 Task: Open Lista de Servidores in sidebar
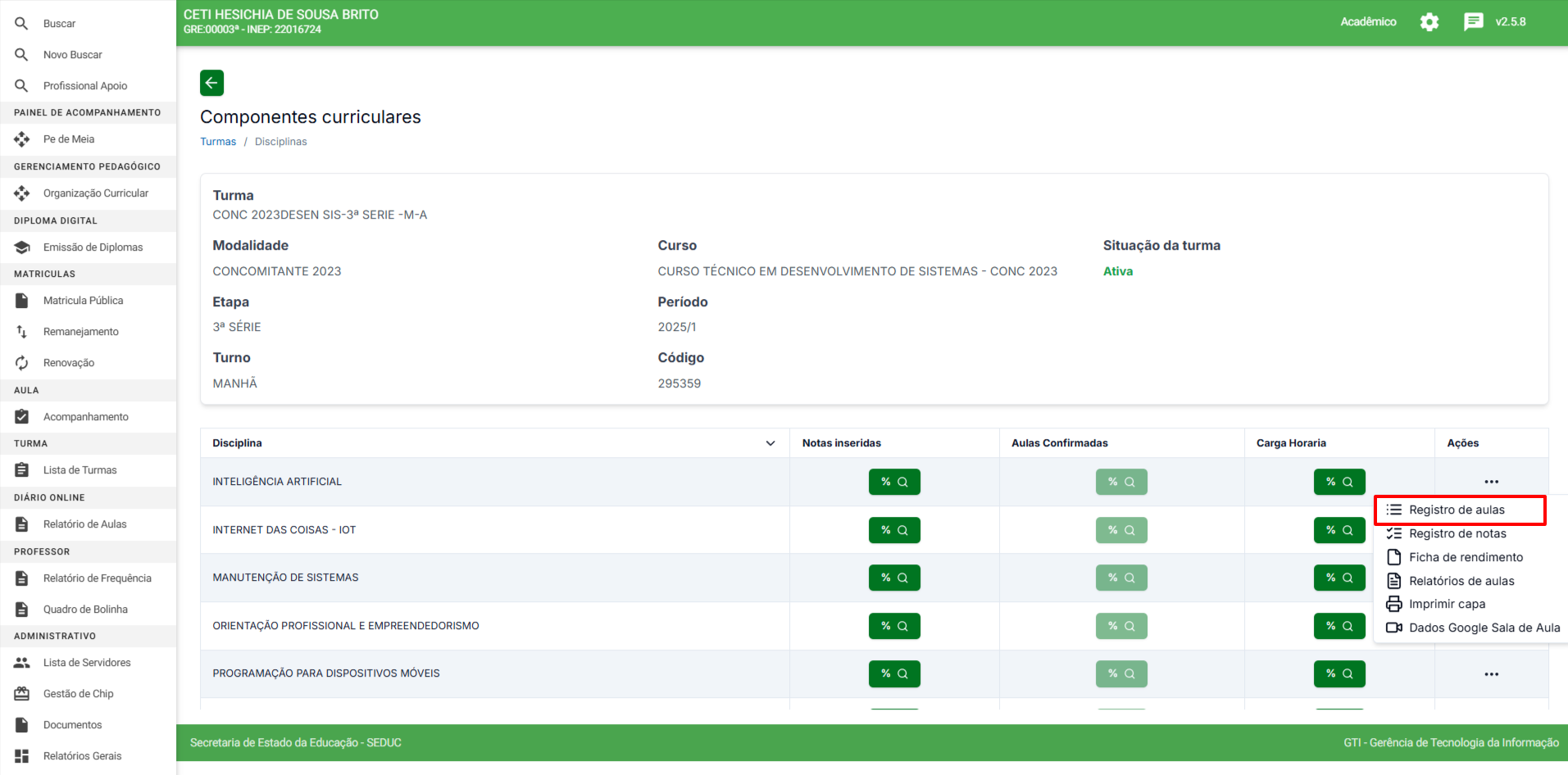(87, 663)
